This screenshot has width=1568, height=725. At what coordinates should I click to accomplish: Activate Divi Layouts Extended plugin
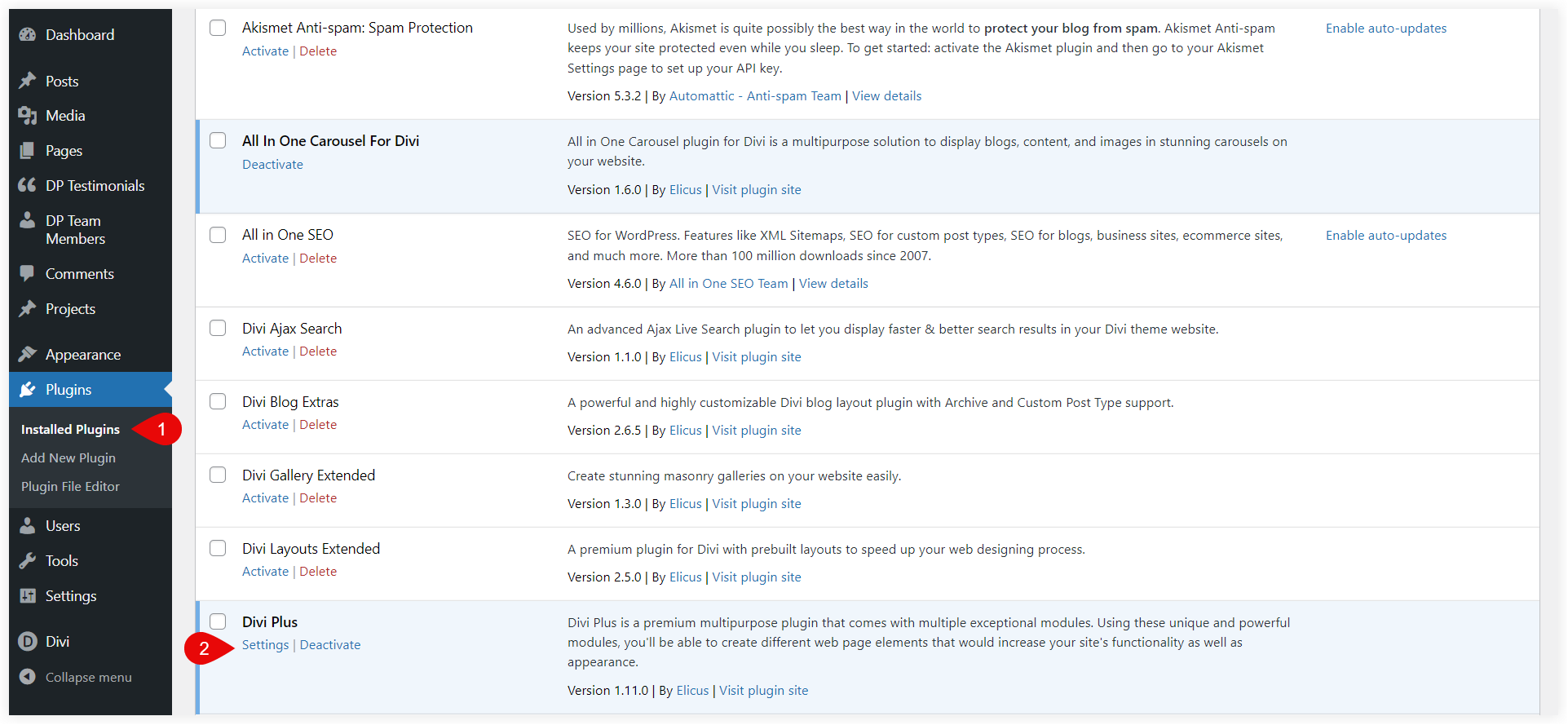click(x=265, y=571)
